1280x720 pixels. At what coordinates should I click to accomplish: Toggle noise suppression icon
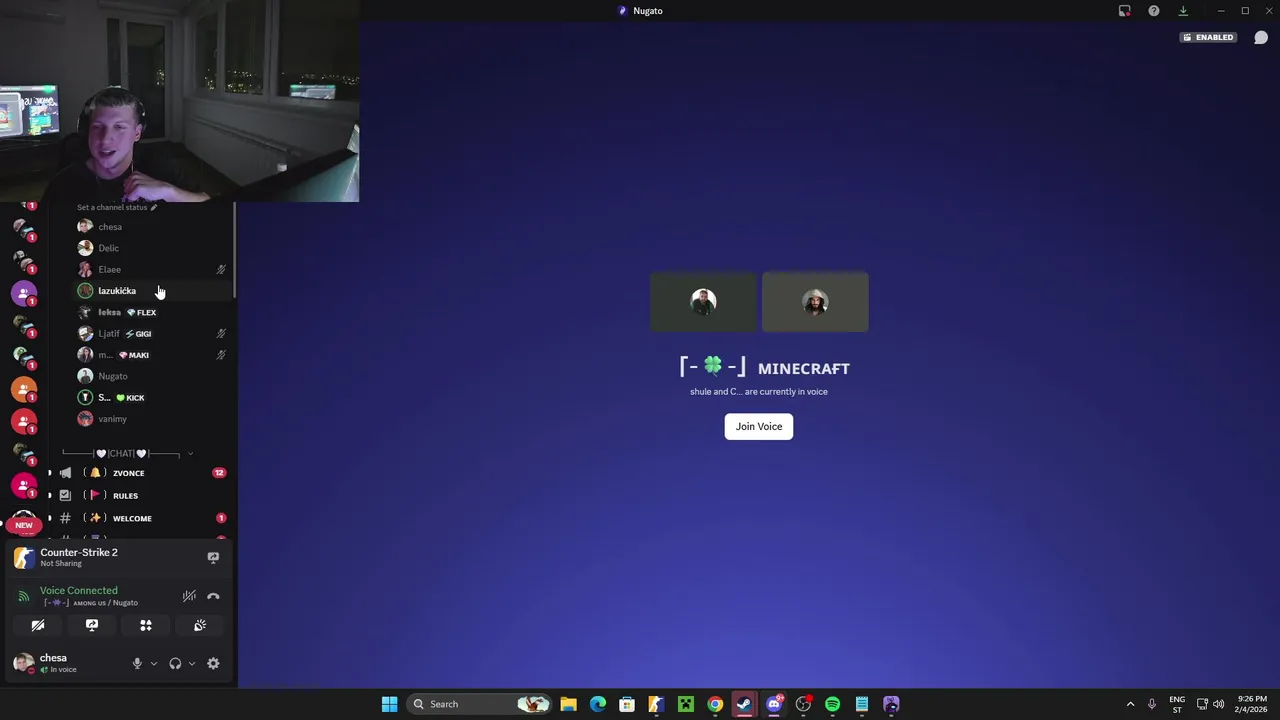pos(189,597)
